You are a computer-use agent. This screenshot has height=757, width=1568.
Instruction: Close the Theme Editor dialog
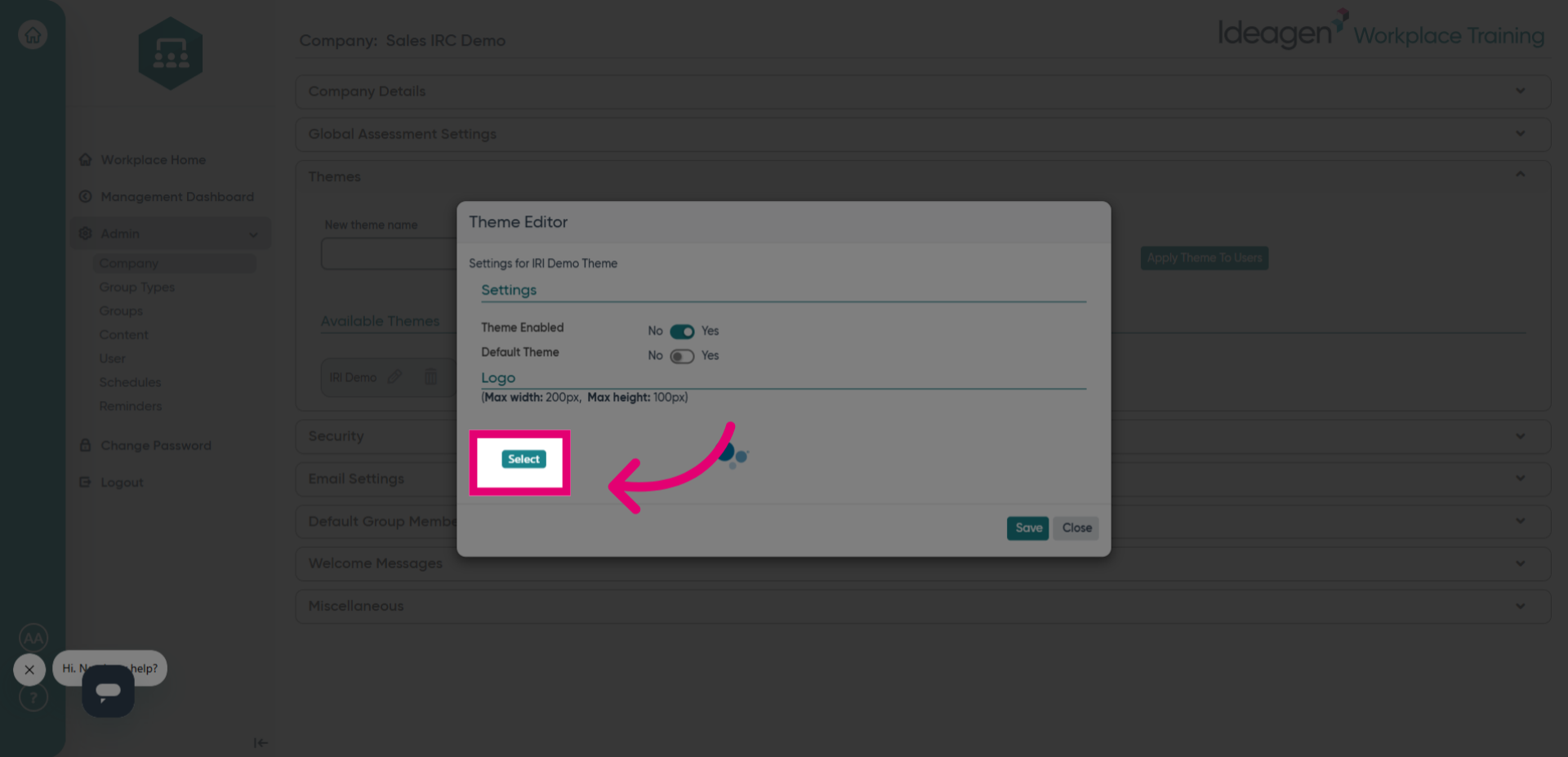click(1076, 528)
